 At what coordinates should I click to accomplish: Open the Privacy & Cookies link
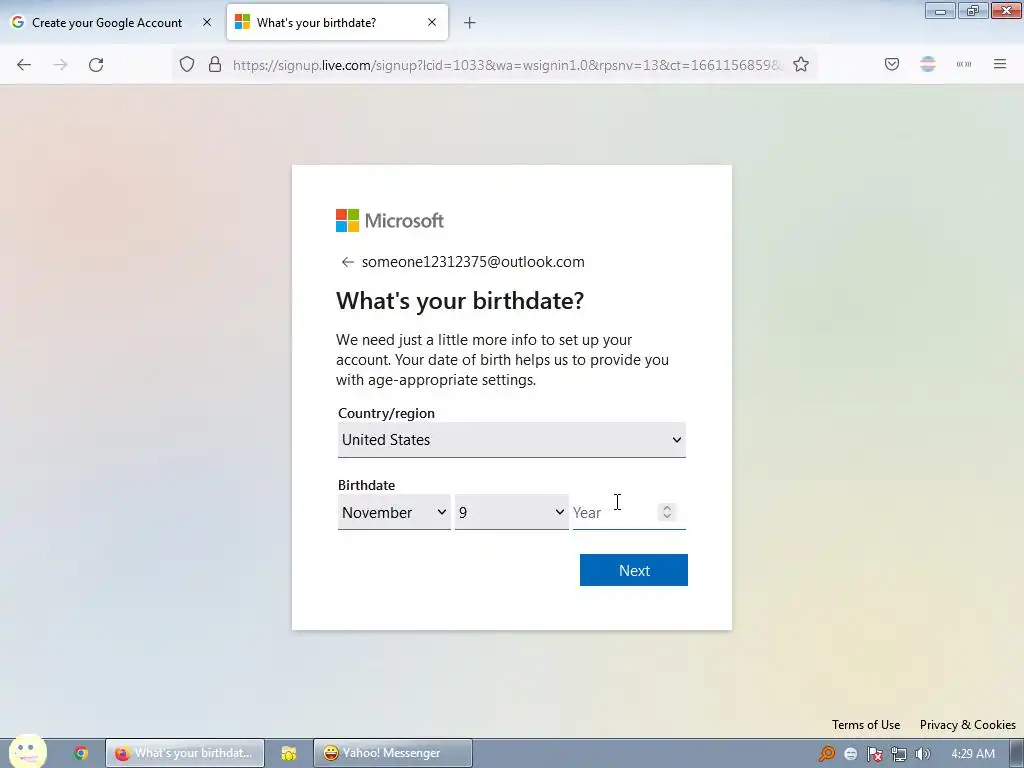(967, 725)
